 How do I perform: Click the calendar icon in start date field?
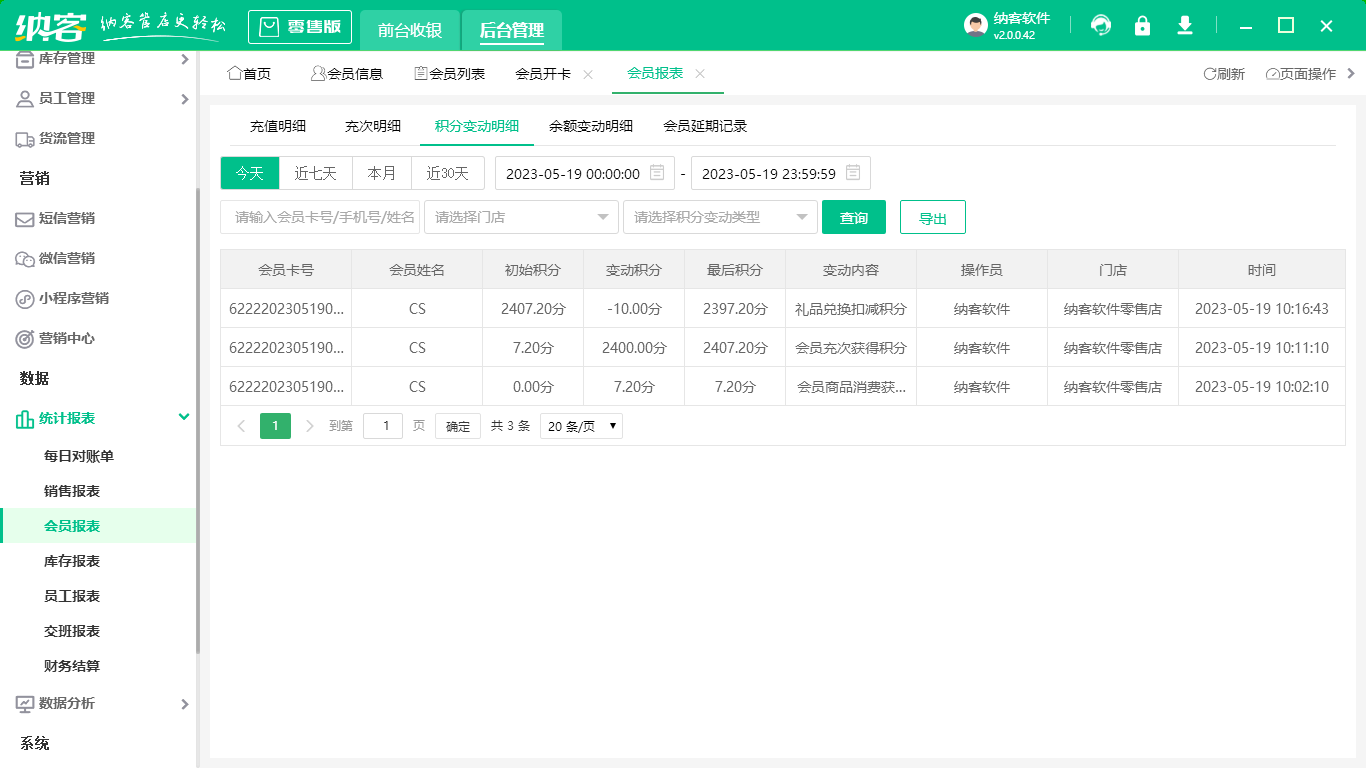[657, 173]
